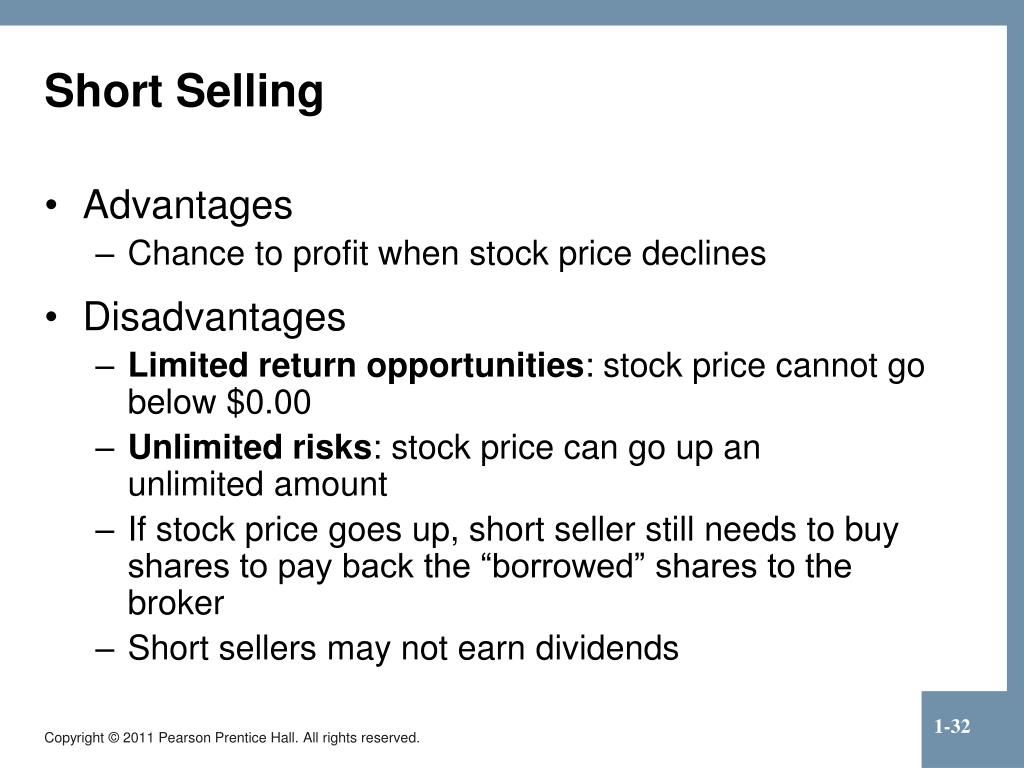Viewport: 1024px width, 768px height.
Task: Click the word broker
Action: click(x=176, y=603)
